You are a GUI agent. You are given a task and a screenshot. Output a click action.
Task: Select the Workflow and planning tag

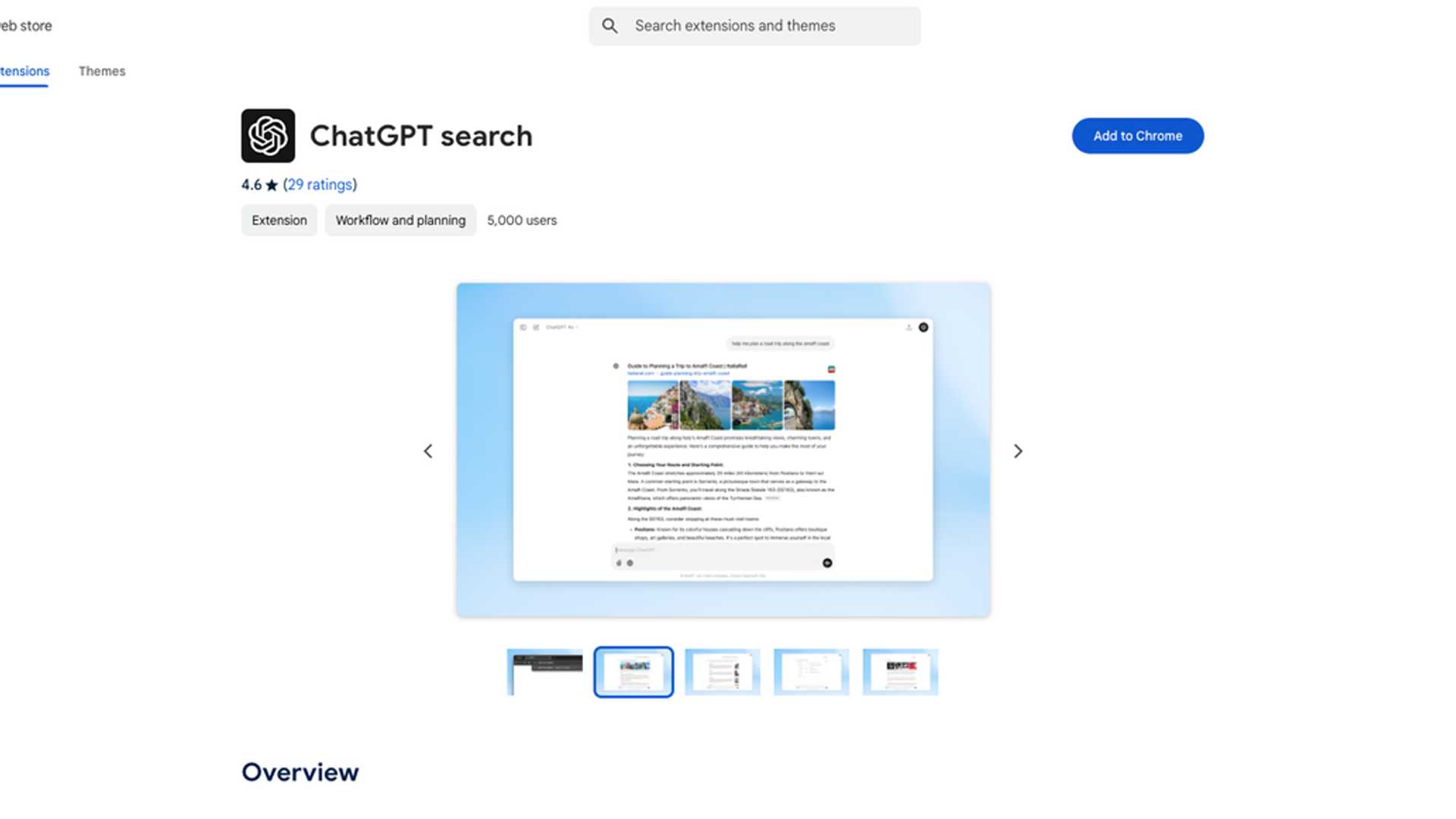(x=400, y=220)
